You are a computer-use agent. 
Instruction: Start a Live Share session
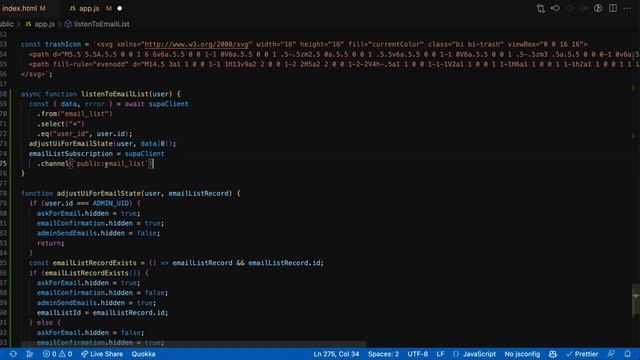[102, 354]
